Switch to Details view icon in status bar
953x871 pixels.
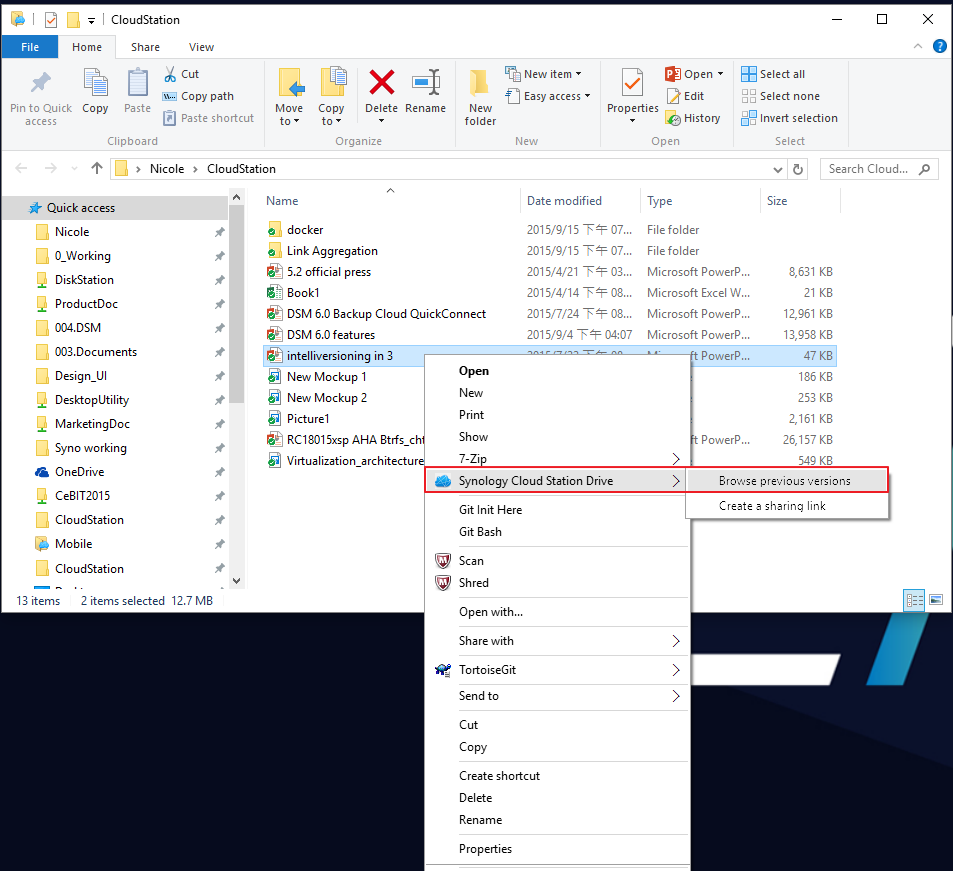pyautogui.click(x=914, y=601)
